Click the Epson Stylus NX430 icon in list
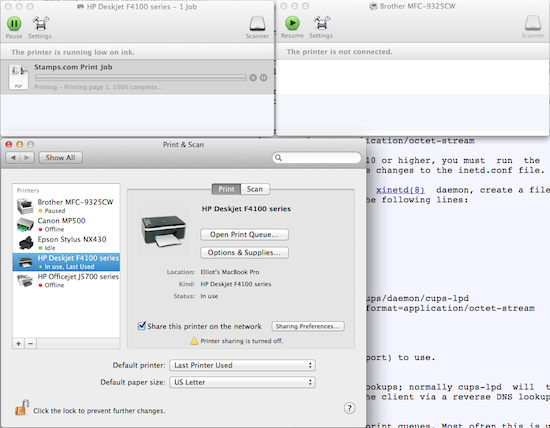 26,243
